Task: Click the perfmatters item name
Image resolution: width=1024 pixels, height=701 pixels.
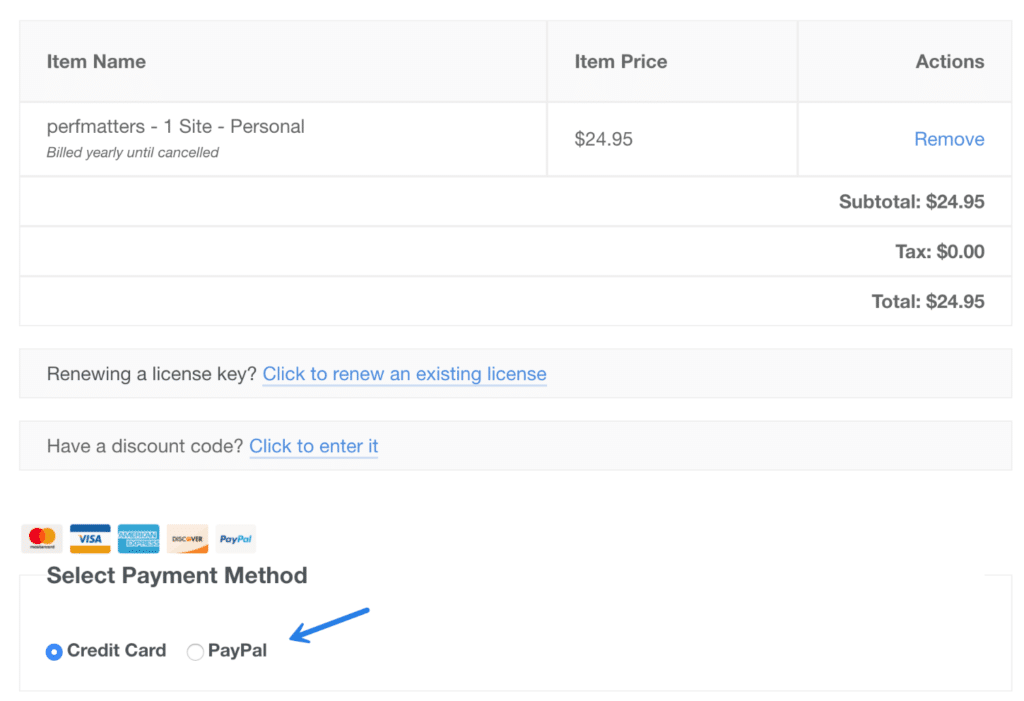Action: tap(175, 126)
